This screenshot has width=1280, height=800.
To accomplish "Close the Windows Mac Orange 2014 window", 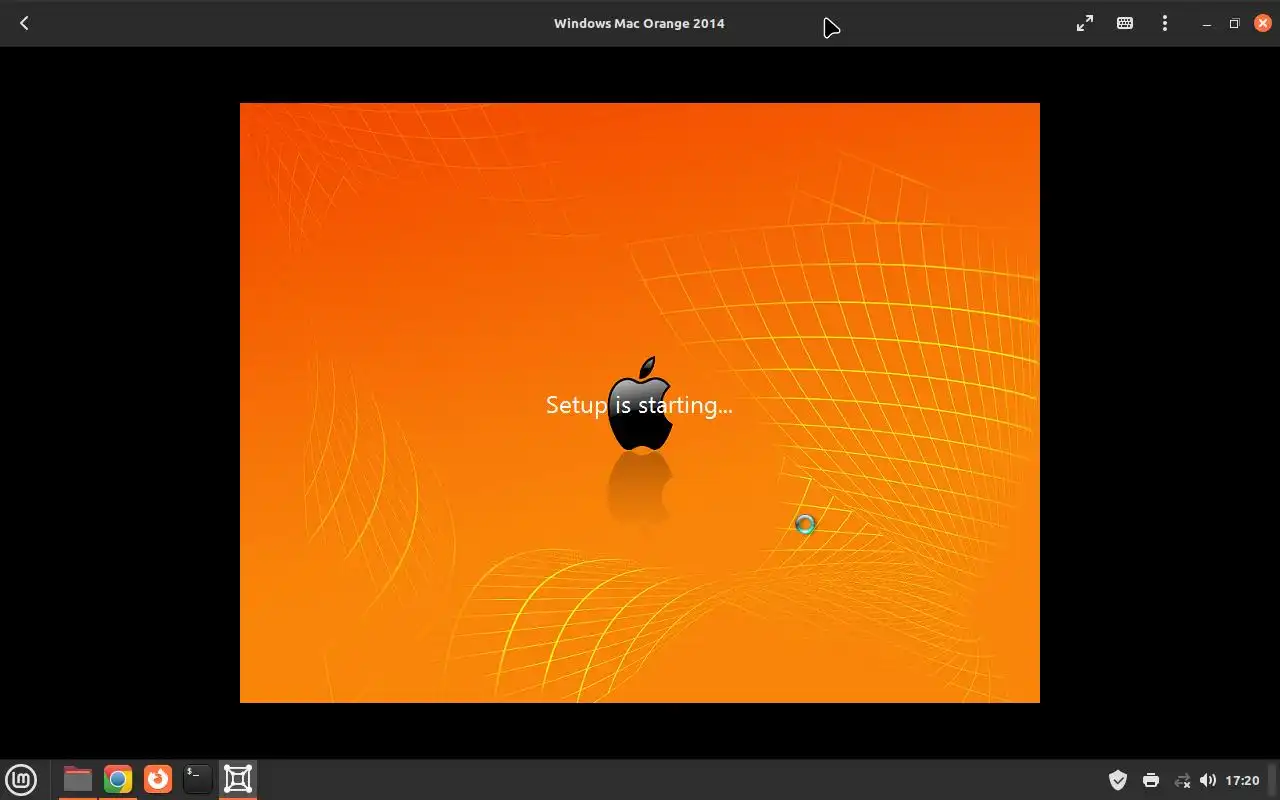I will point(1263,23).
